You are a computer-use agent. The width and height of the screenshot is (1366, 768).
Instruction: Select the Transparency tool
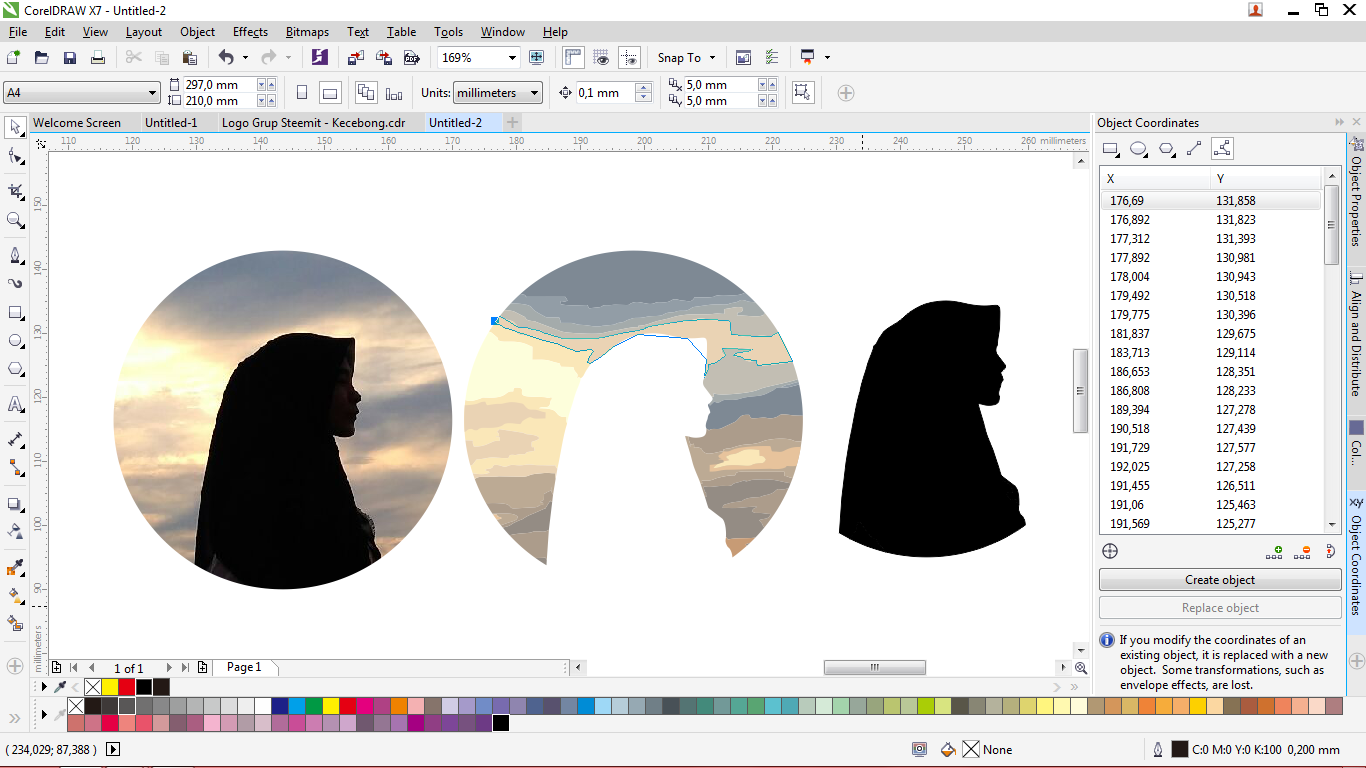(x=15, y=531)
